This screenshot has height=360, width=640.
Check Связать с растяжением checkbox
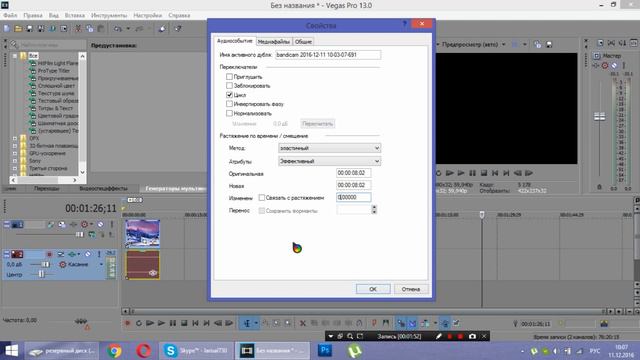pos(262,198)
